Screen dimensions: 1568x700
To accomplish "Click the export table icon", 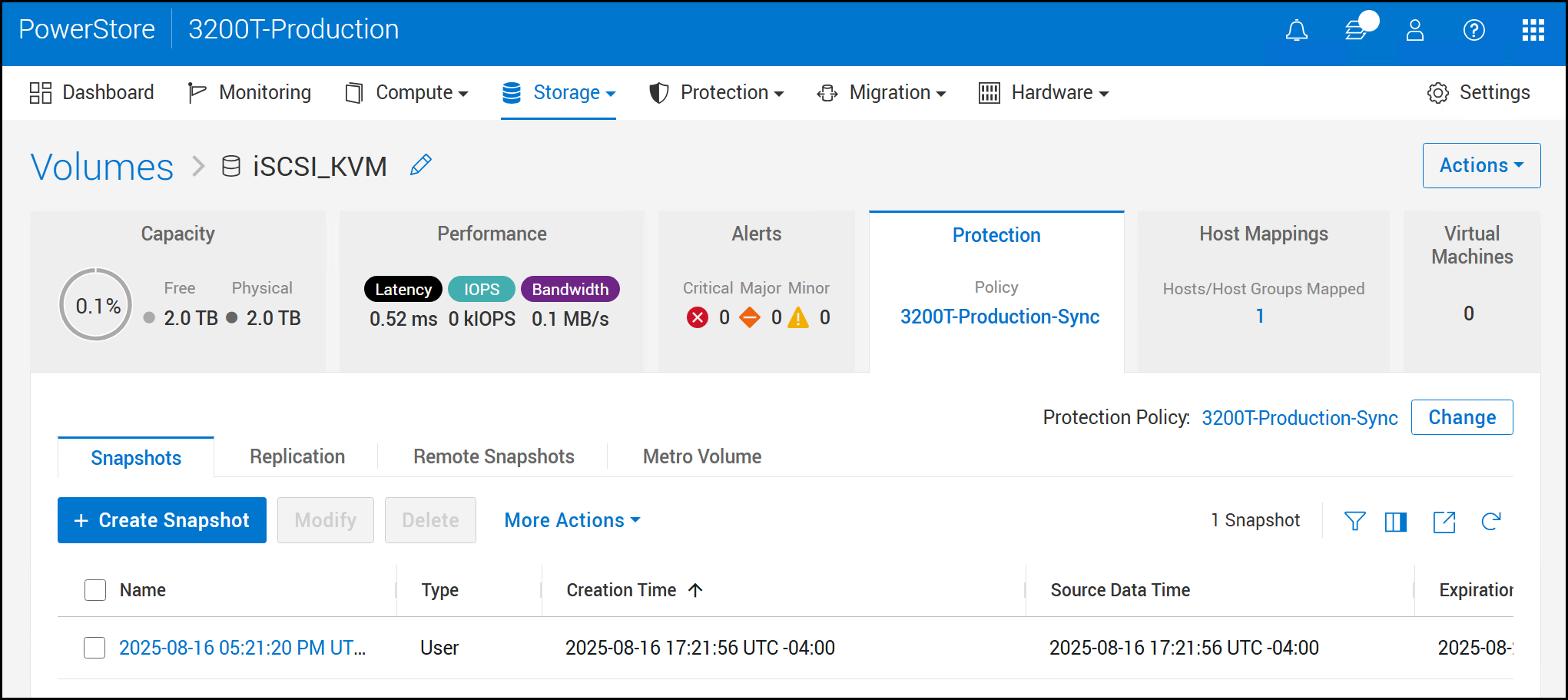I will click(x=1444, y=521).
